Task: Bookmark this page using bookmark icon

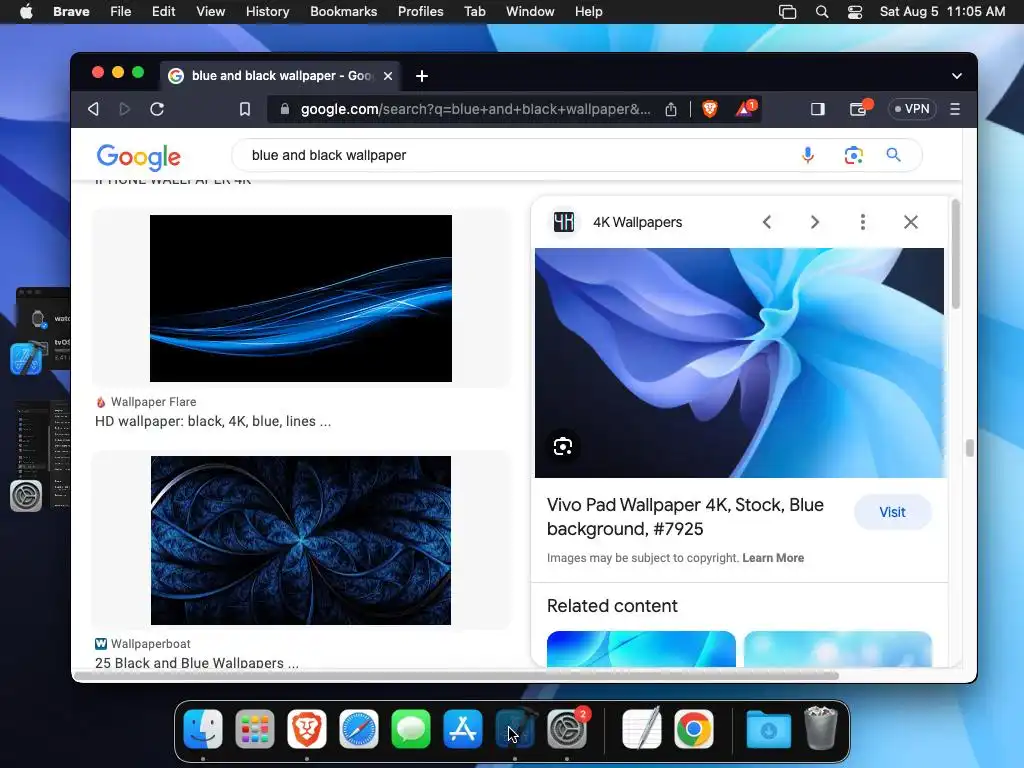Action: coord(245,109)
